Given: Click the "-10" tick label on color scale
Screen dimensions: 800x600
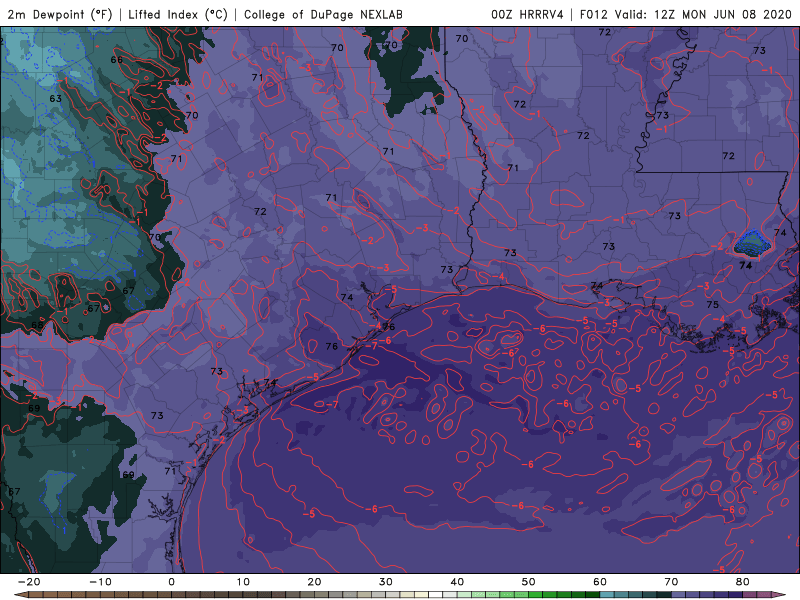Looking at the screenshot, I should point(100,582).
